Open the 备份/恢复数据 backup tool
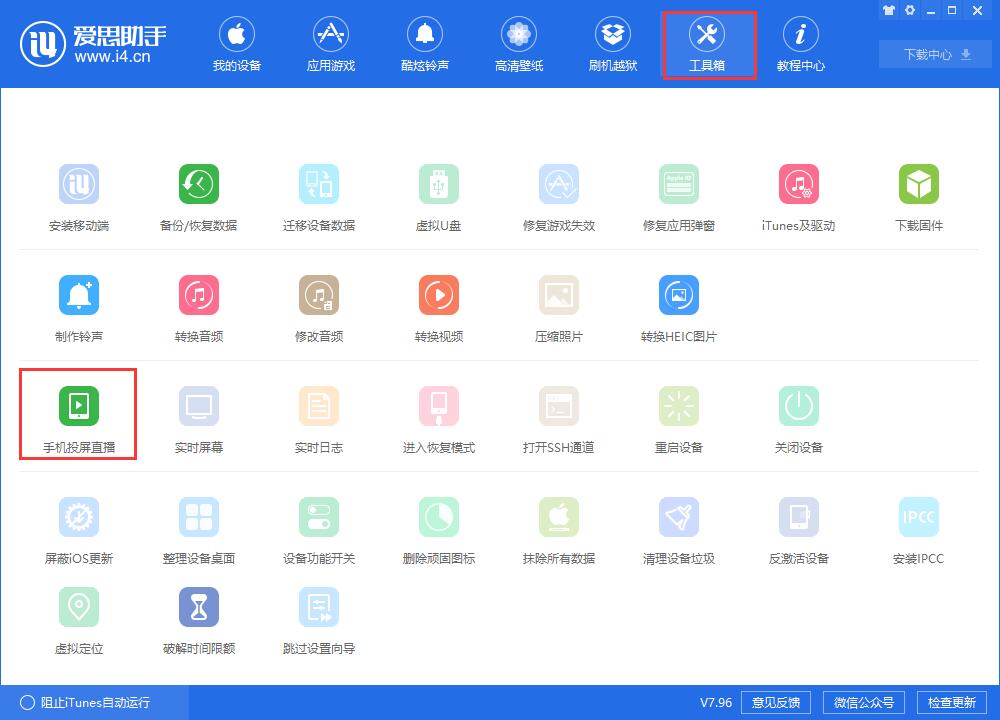Screen dimensions: 1000x720 coord(198,195)
